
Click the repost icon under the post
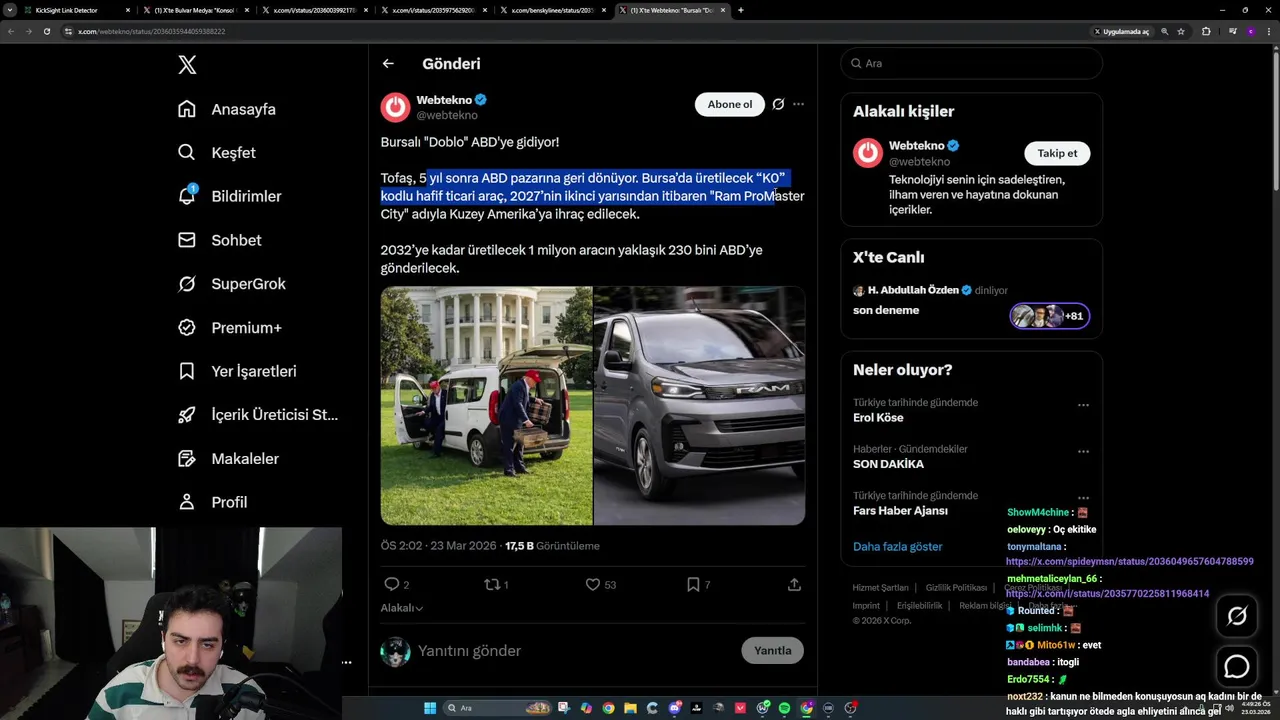coord(491,584)
